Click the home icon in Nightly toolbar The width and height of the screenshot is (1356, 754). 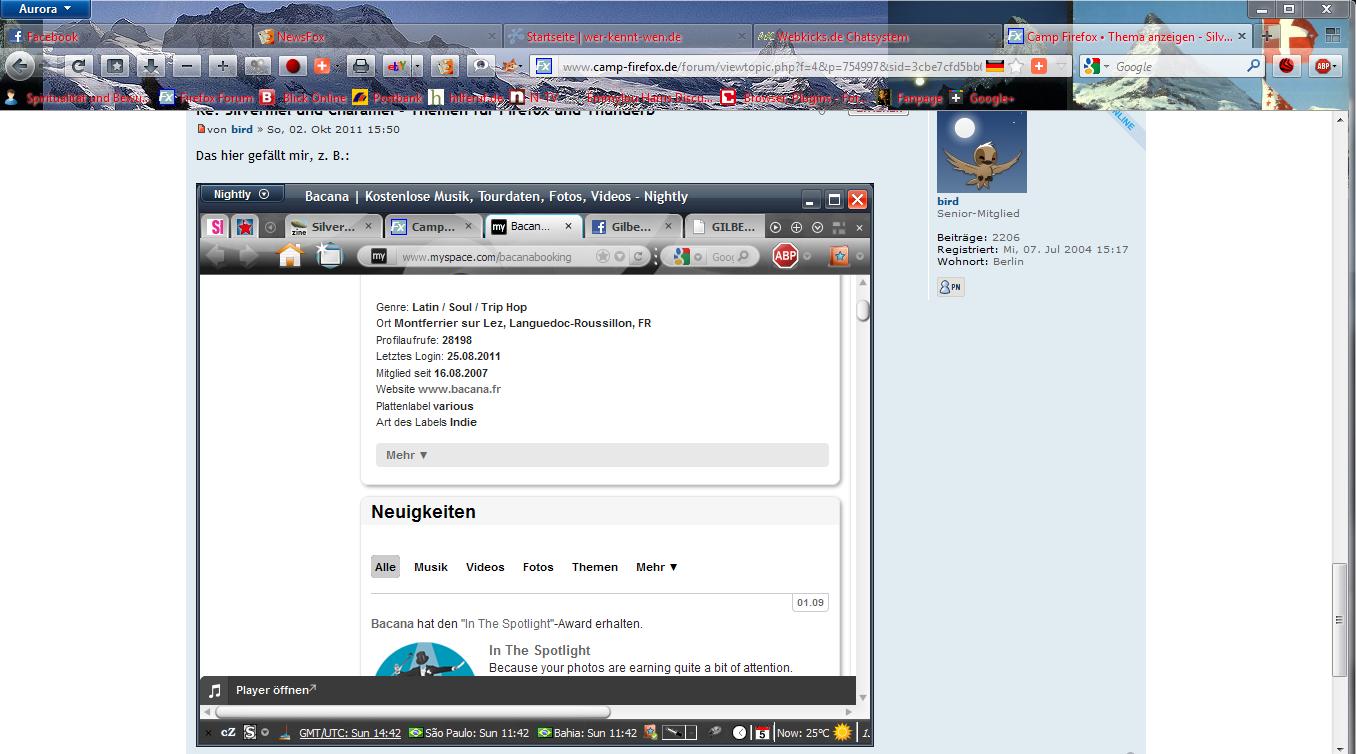[x=290, y=256]
